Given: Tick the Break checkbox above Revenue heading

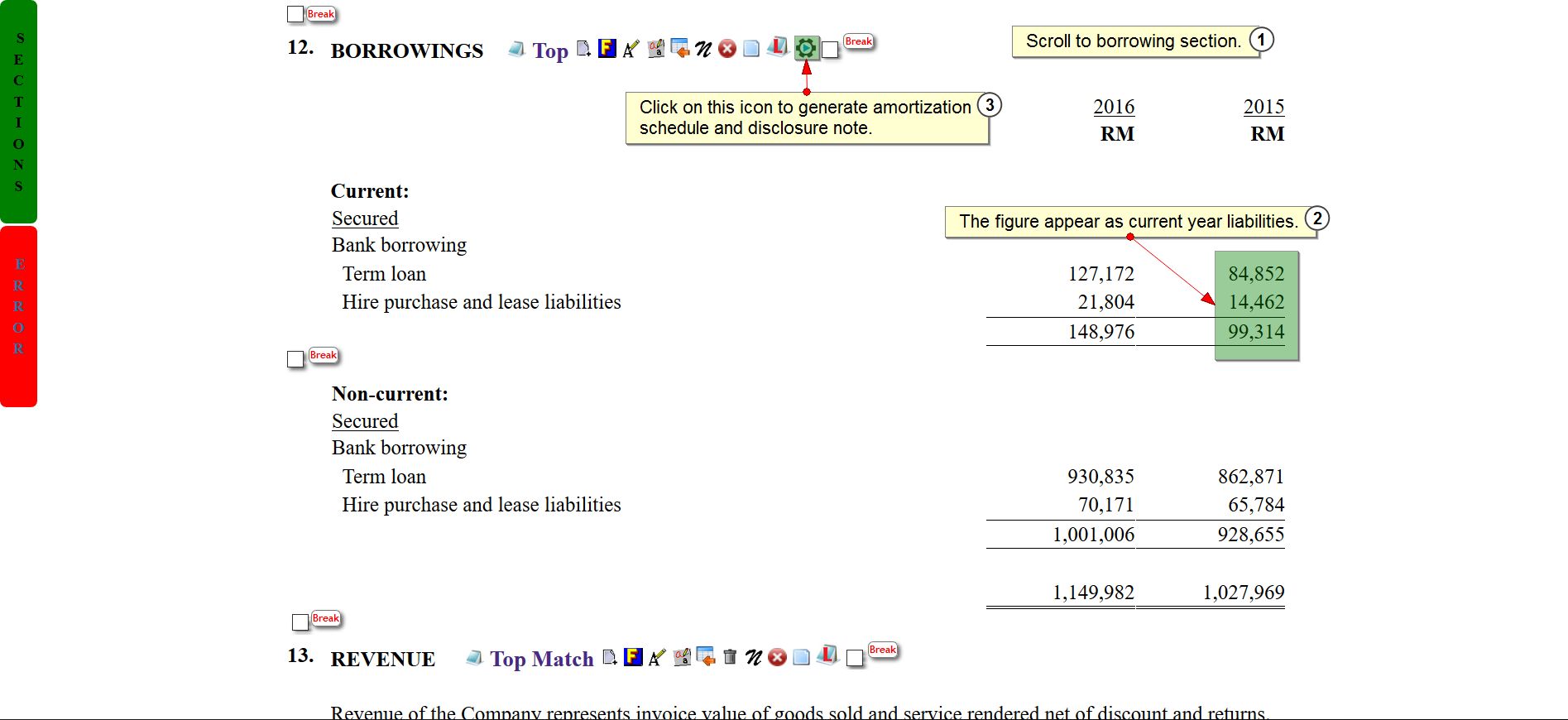Looking at the screenshot, I should pos(300,622).
